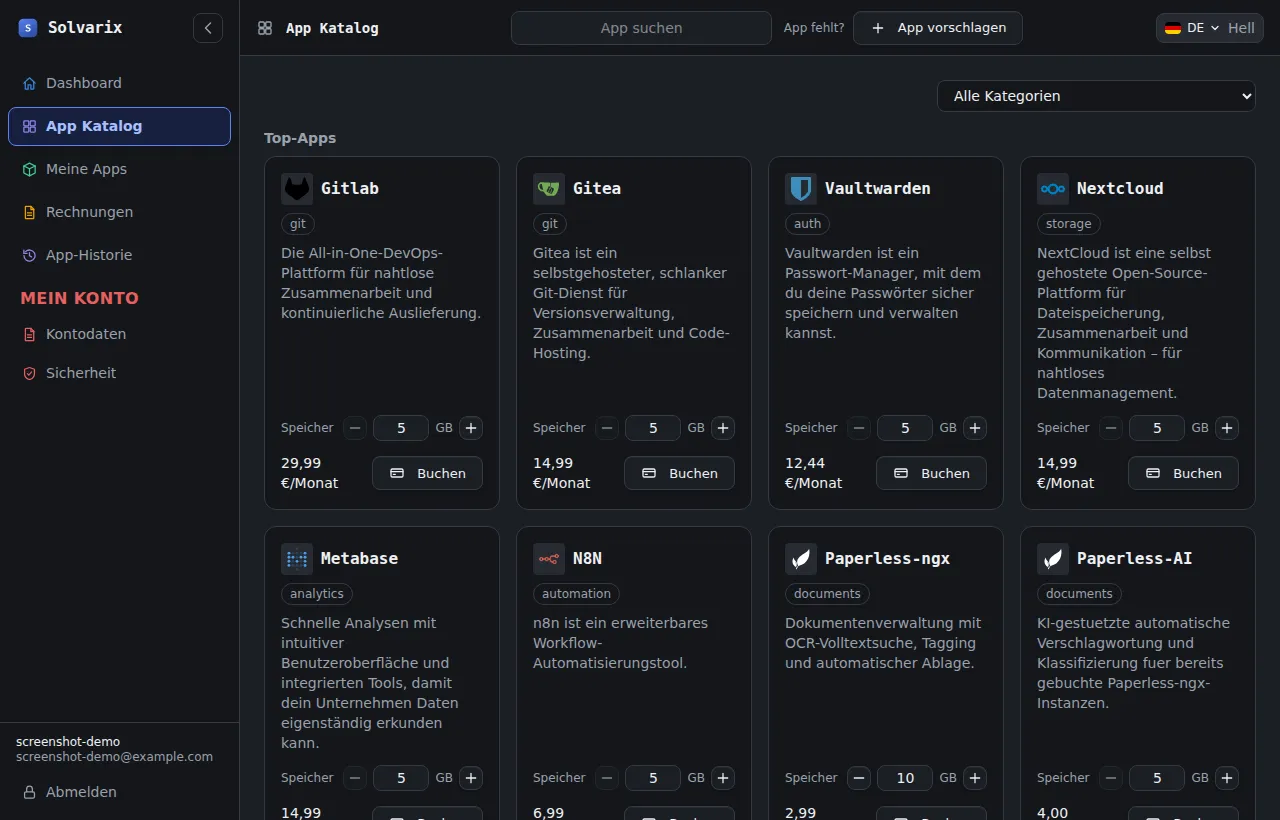The image size is (1280, 820).
Task: Click the Gitlab fox logo icon
Action: [x=297, y=189]
